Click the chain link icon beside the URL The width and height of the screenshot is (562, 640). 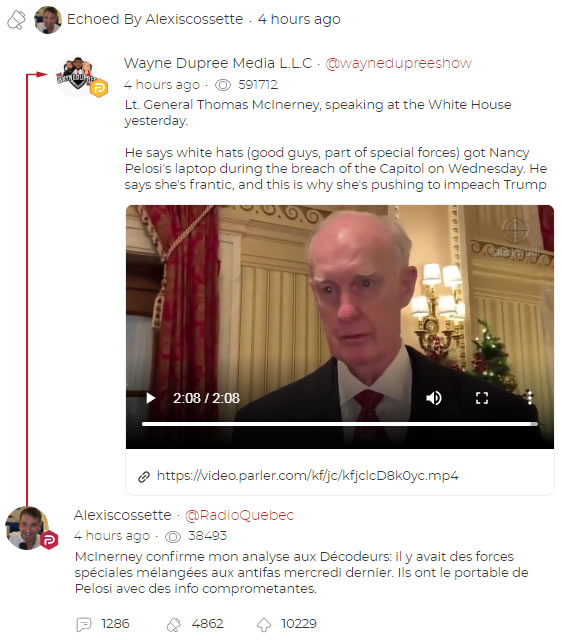(144, 477)
